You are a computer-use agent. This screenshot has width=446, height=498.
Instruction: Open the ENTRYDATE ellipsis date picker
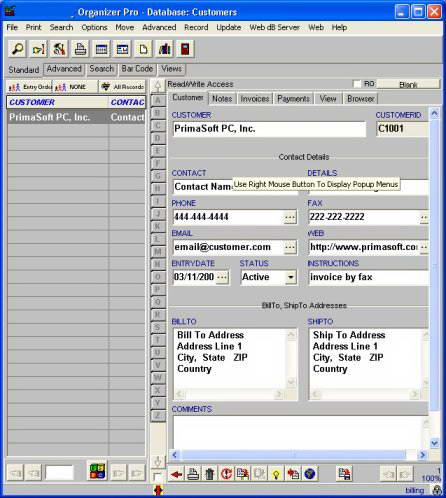222,277
